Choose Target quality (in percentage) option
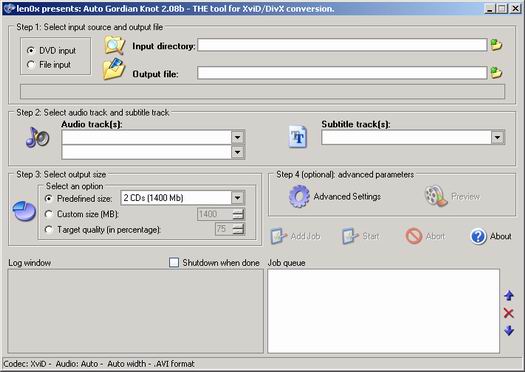Image resolution: width=525 pixels, height=372 pixels. coord(49,229)
